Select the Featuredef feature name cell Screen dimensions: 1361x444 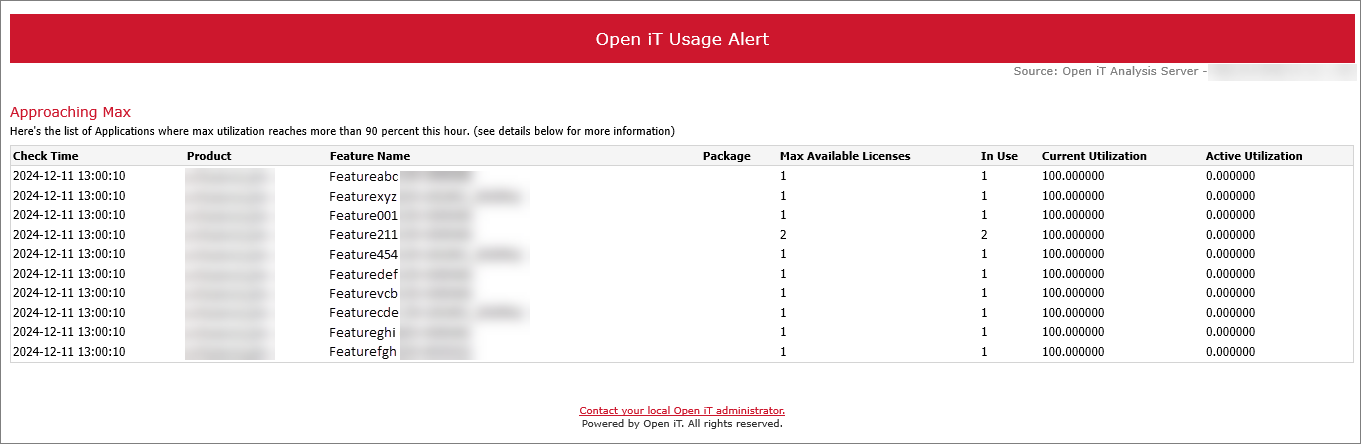[x=364, y=274]
